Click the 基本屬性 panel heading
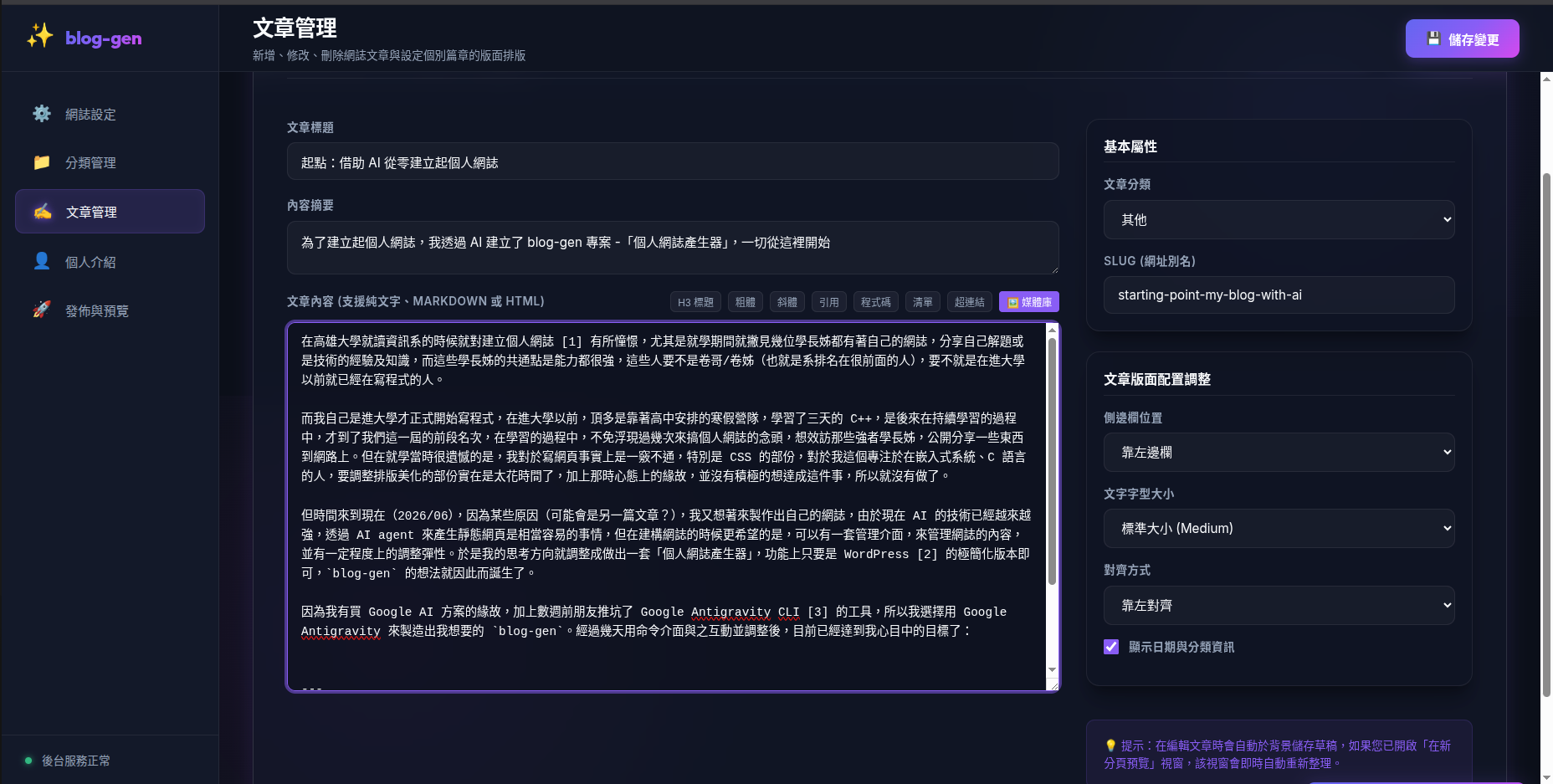The width and height of the screenshot is (1553, 784). click(x=1130, y=146)
